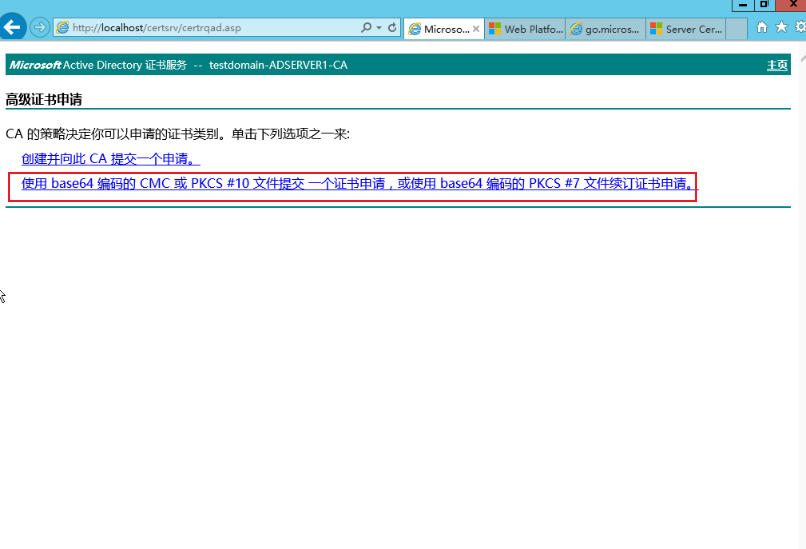806x549 pixels.
Task: Open base64 CMC or PKCS #10 request link
Action: pyautogui.click(x=360, y=184)
